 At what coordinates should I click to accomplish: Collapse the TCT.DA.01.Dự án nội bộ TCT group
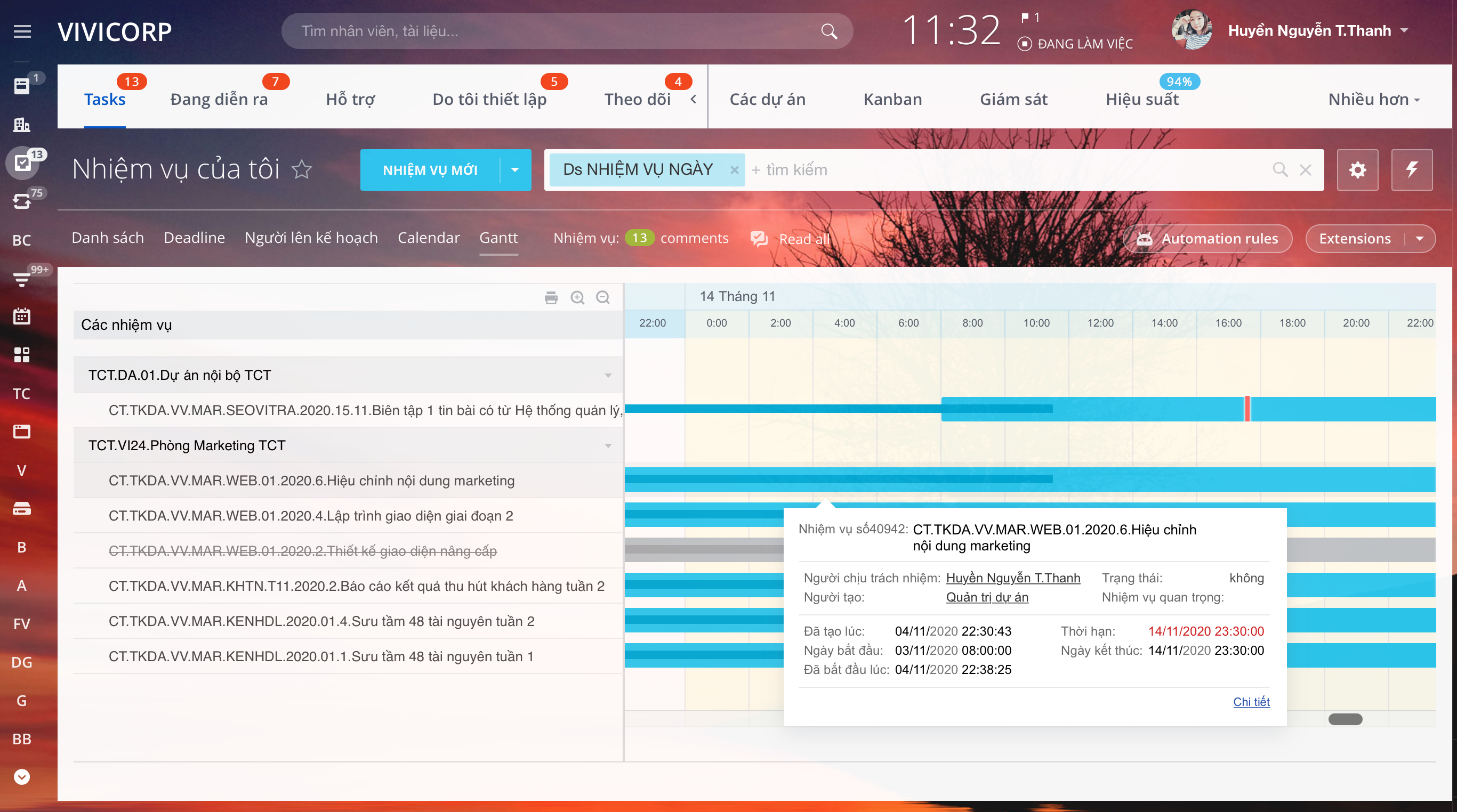pos(608,375)
